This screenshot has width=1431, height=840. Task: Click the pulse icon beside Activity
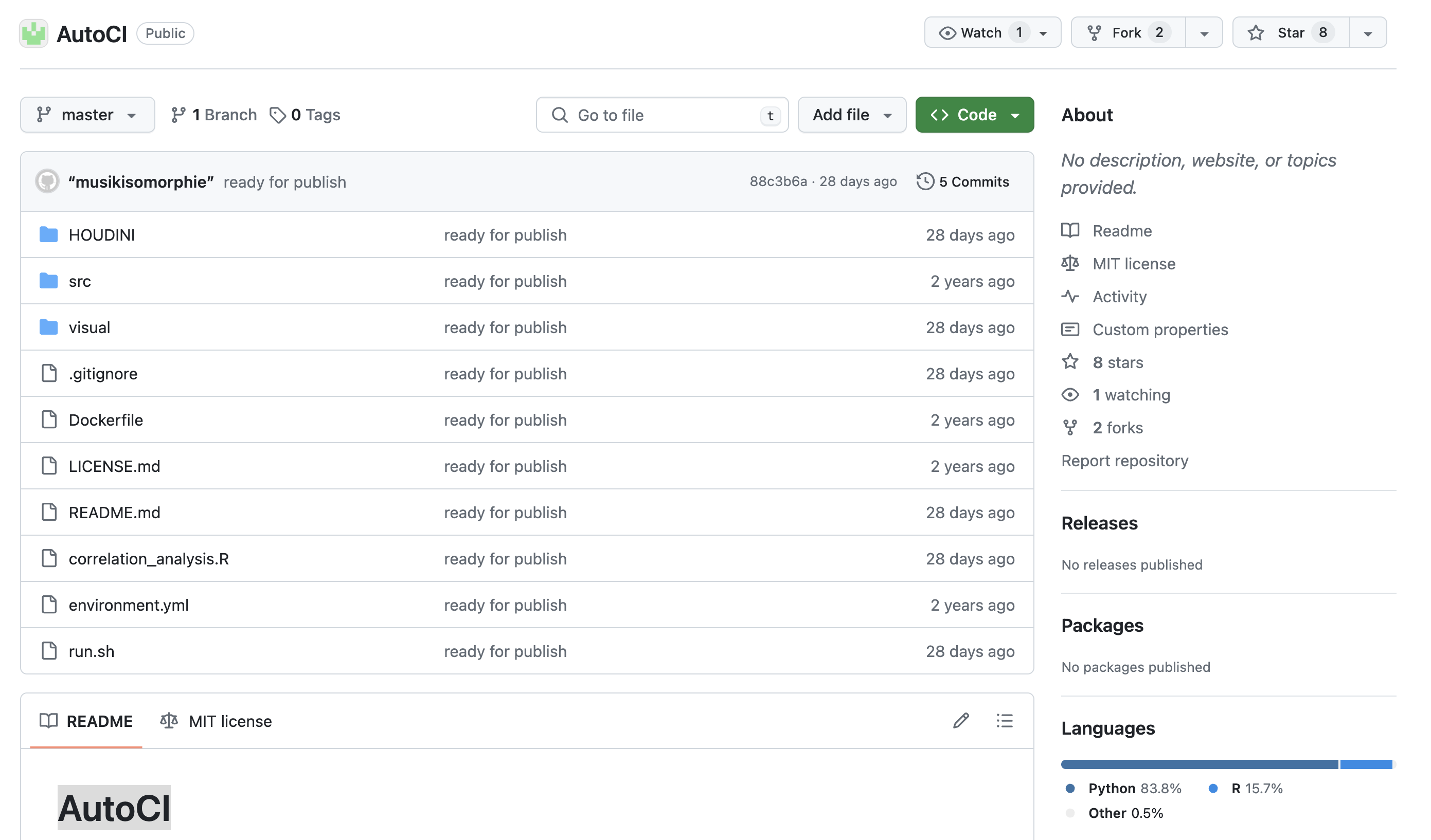click(1070, 296)
